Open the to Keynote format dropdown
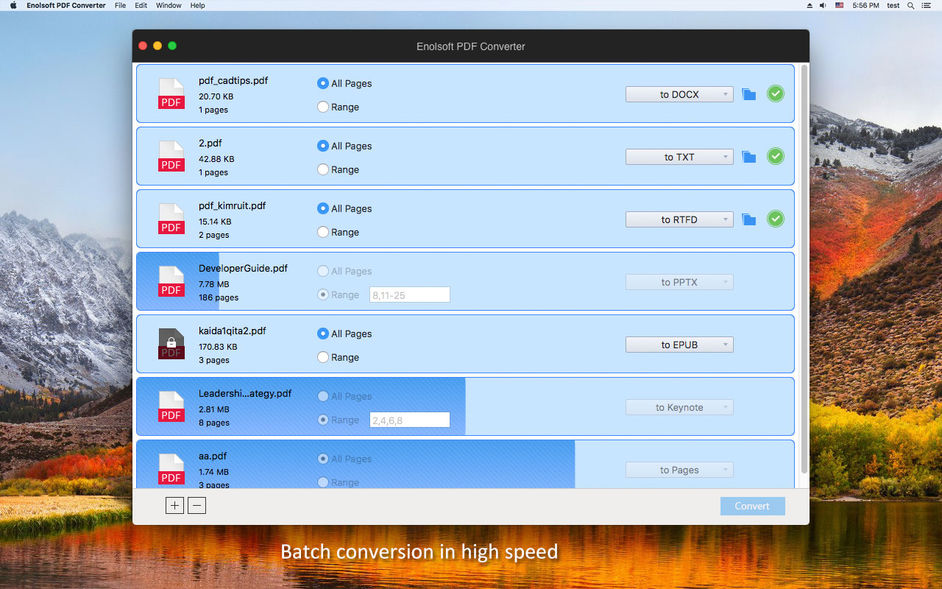The image size is (942, 589). tap(679, 407)
